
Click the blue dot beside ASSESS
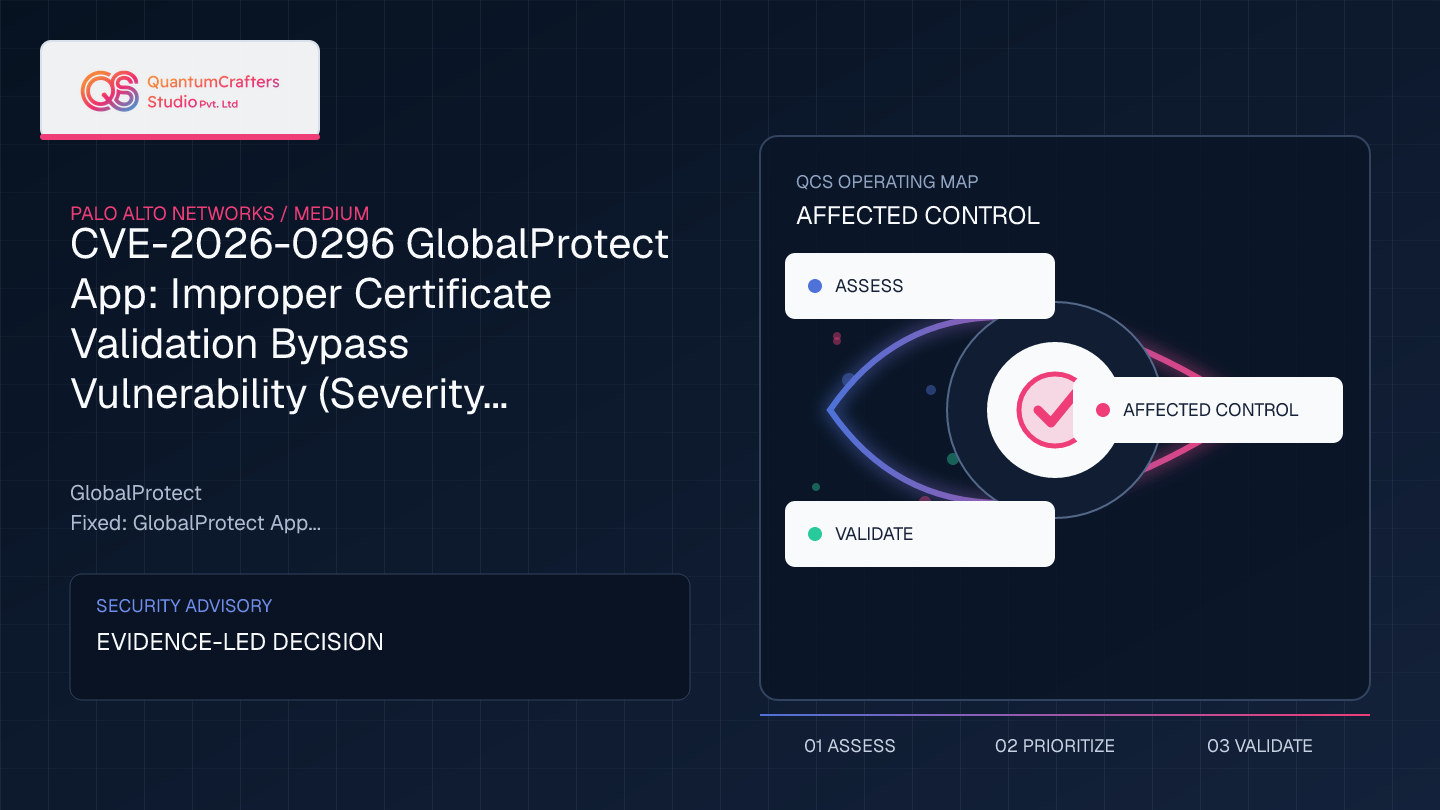(x=815, y=286)
